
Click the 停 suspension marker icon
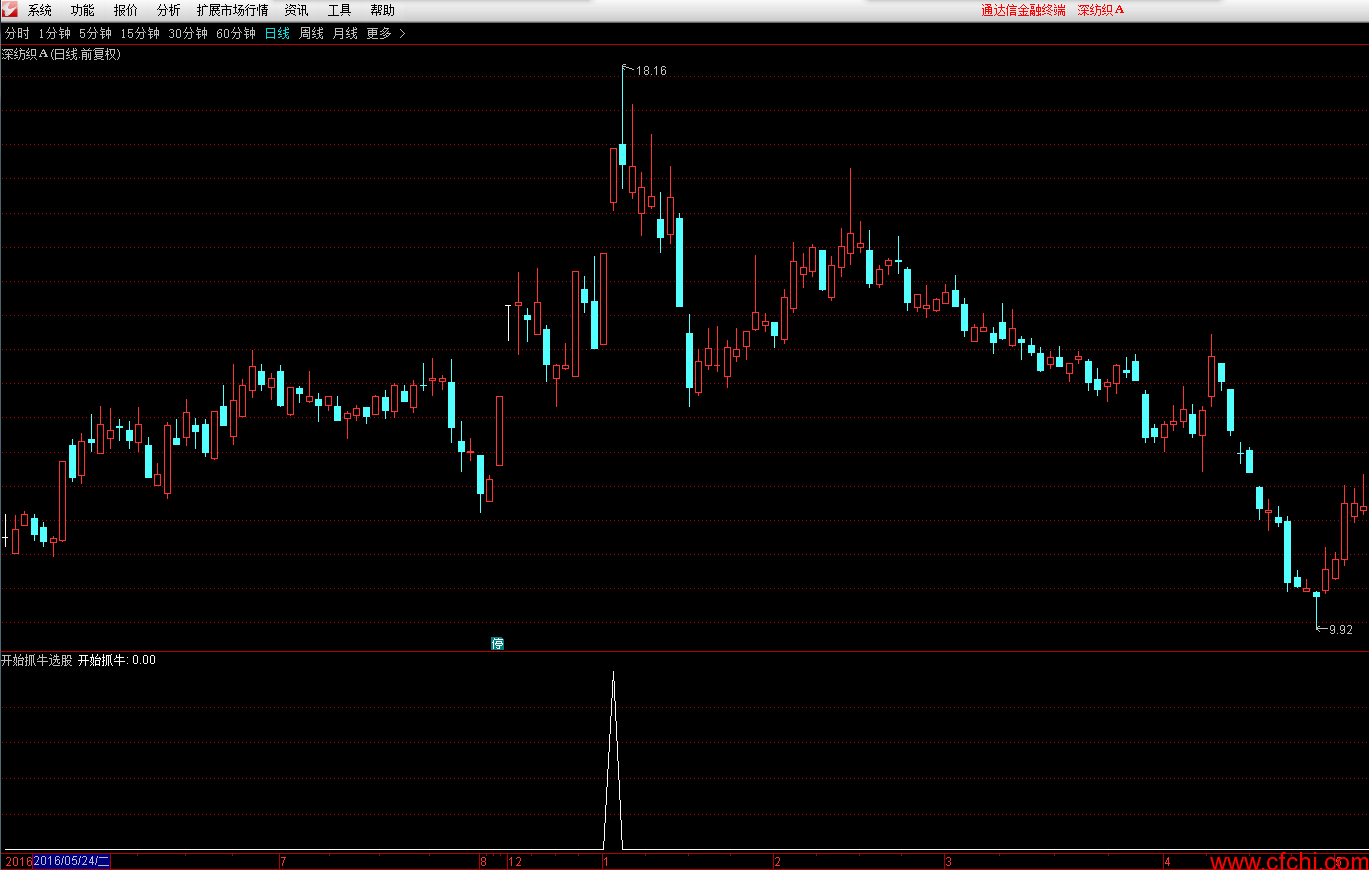point(497,643)
